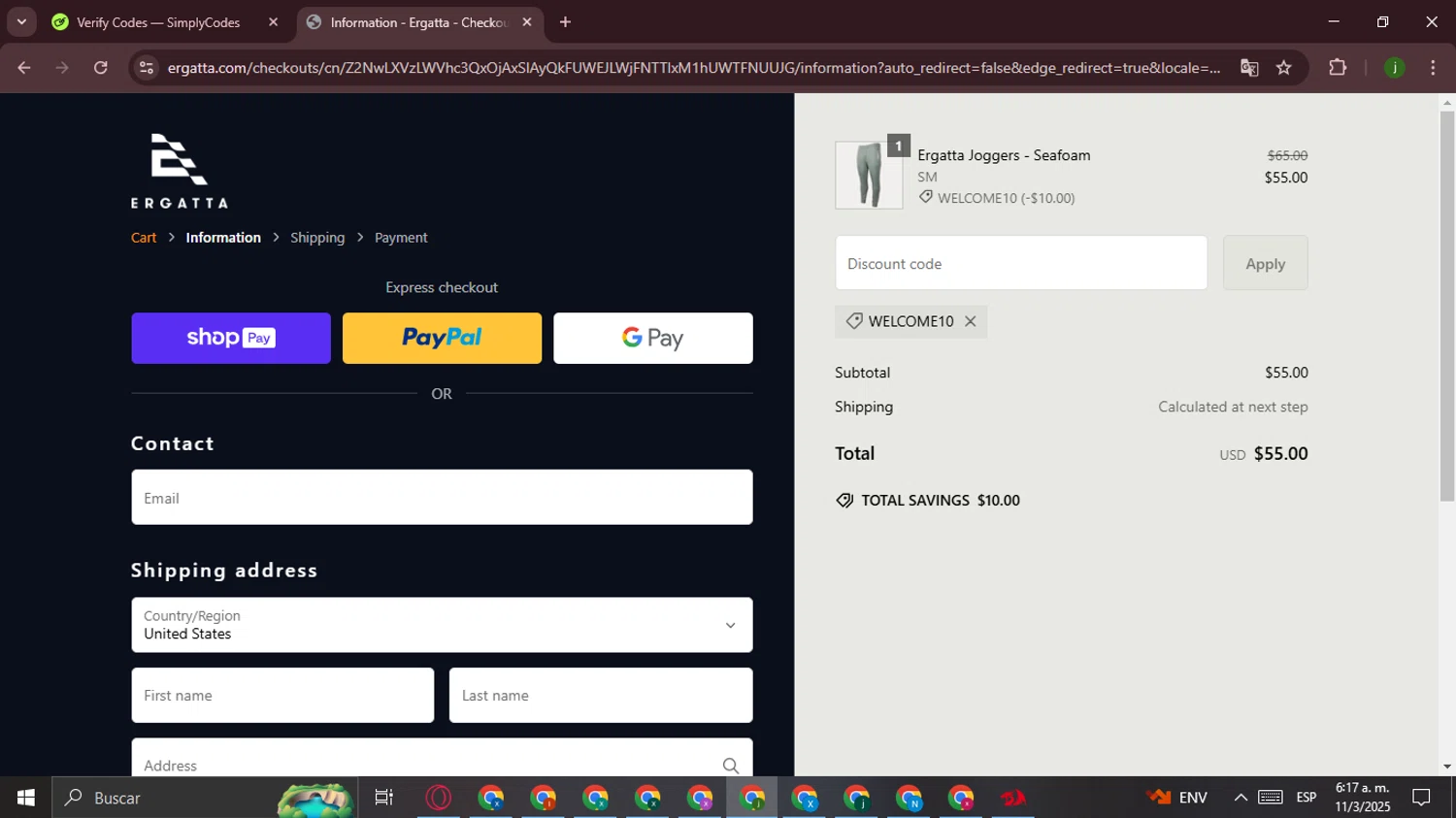Click the Ergatta Joggers - Seafoam title
Screen dimensions: 1456x818
point(1004,155)
